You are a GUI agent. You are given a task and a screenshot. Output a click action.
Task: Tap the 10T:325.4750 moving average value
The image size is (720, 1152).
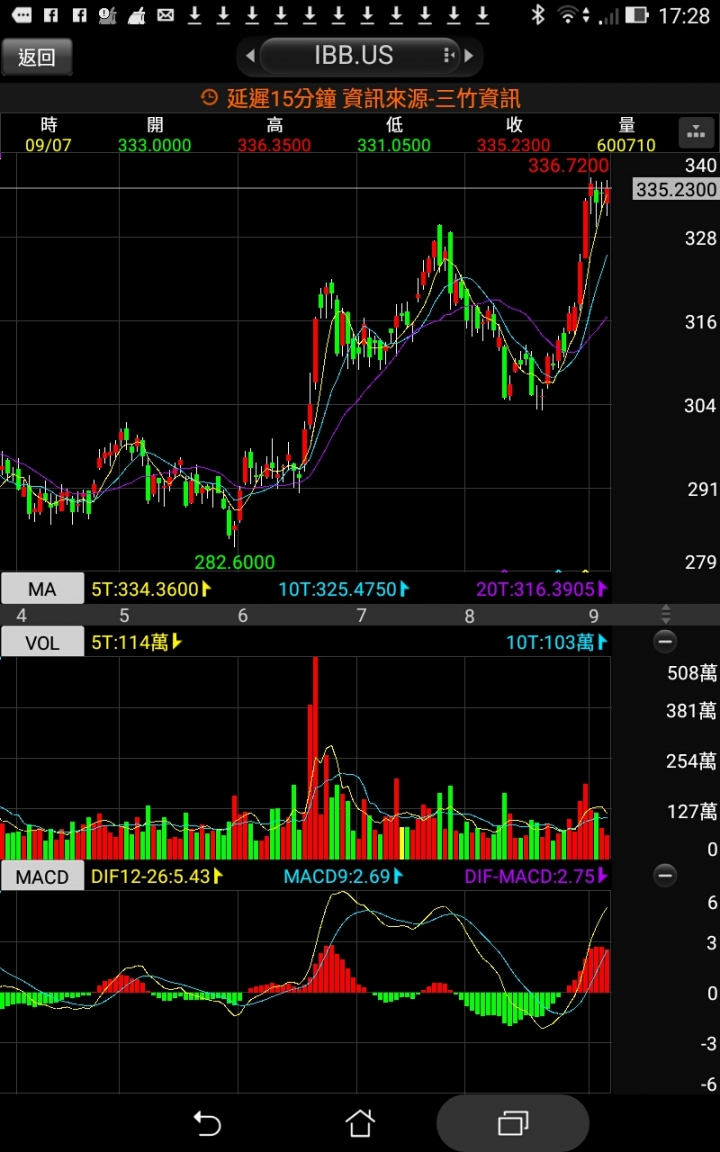pyautogui.click(x=344, y=588)
